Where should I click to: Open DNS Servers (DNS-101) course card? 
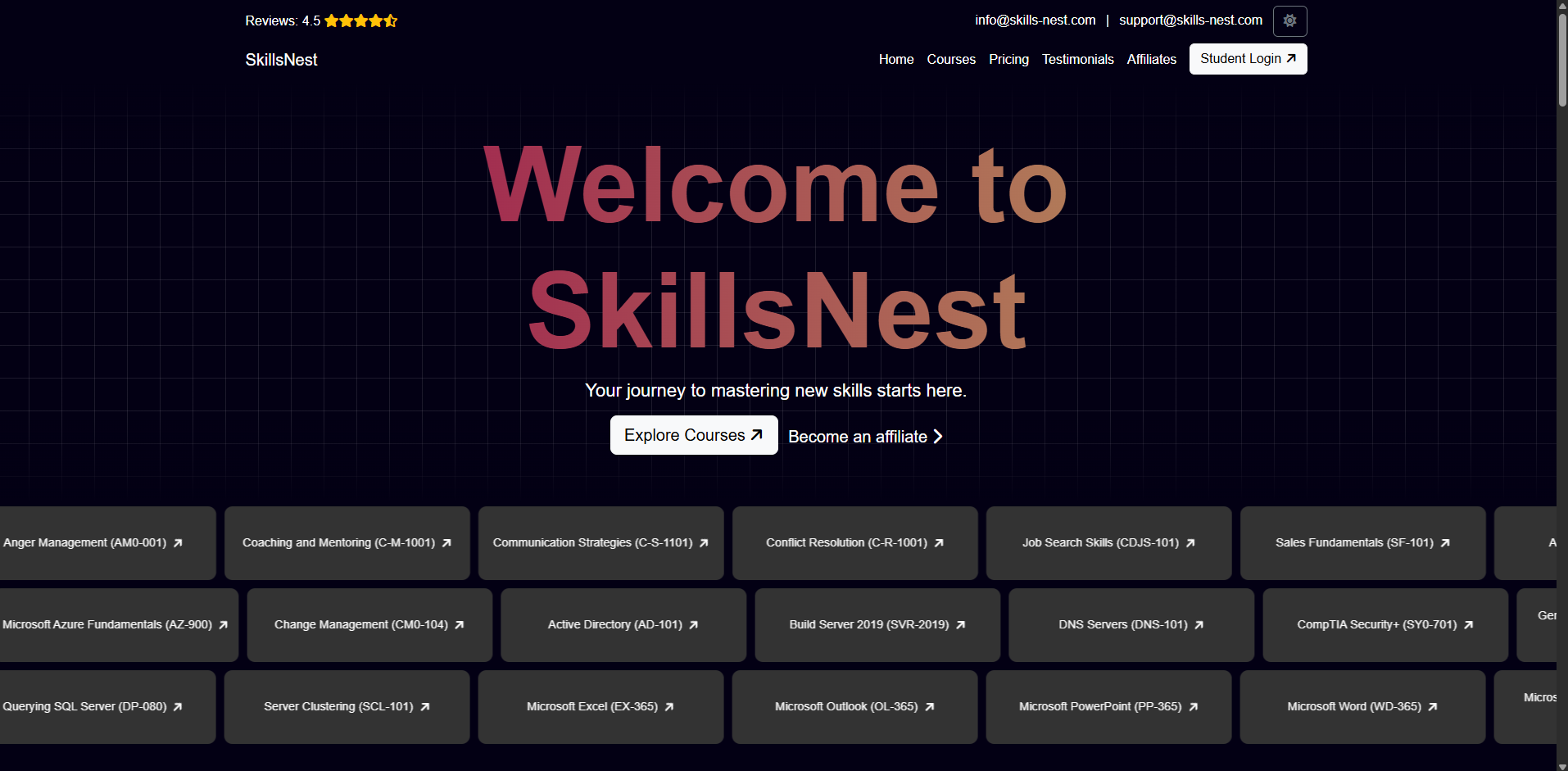(x=1131, y=624)
